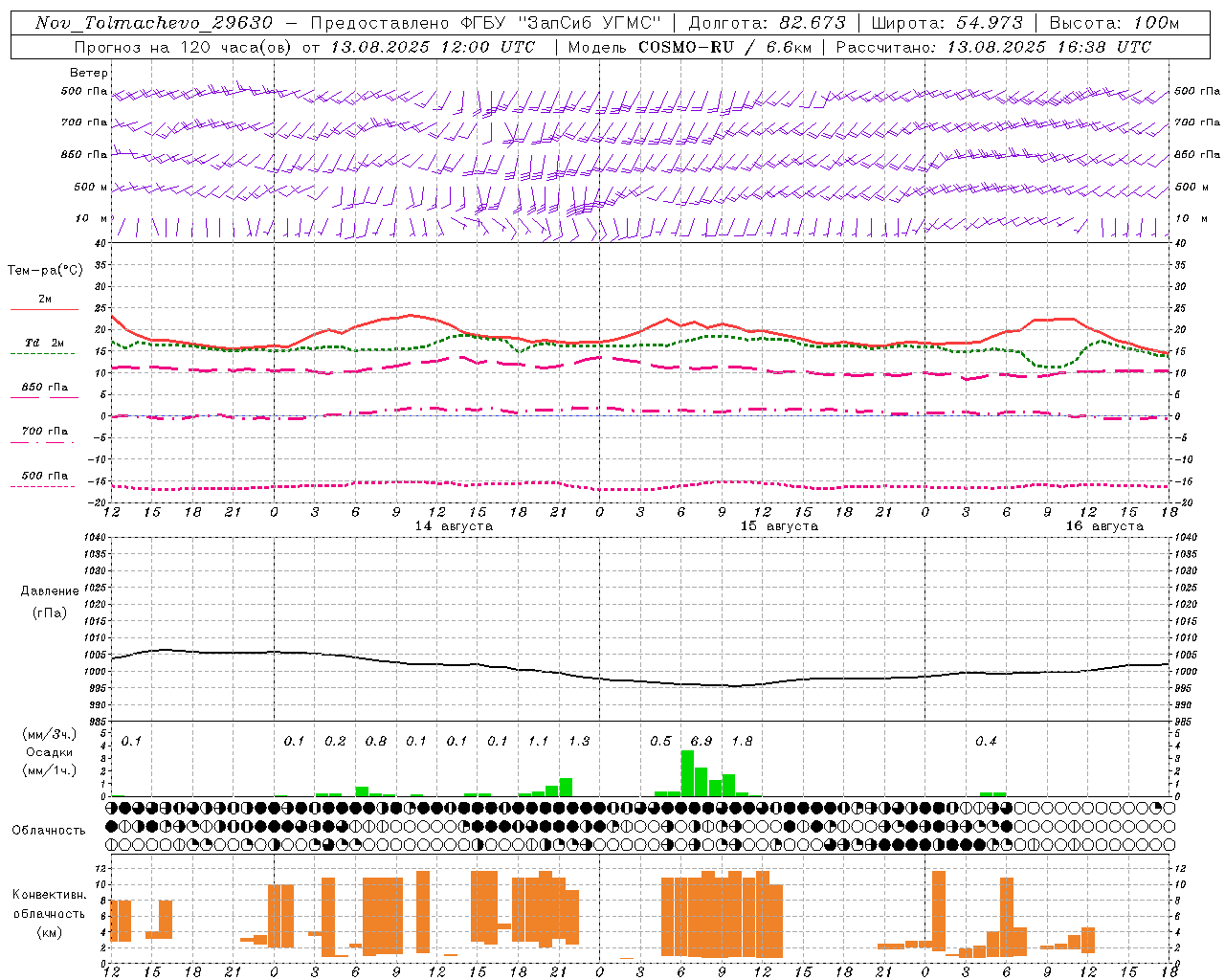Select the Давление pressure panel title
Image resolution: width=1225 pixels, height=980 pixels.
click(x=50, y=591)
